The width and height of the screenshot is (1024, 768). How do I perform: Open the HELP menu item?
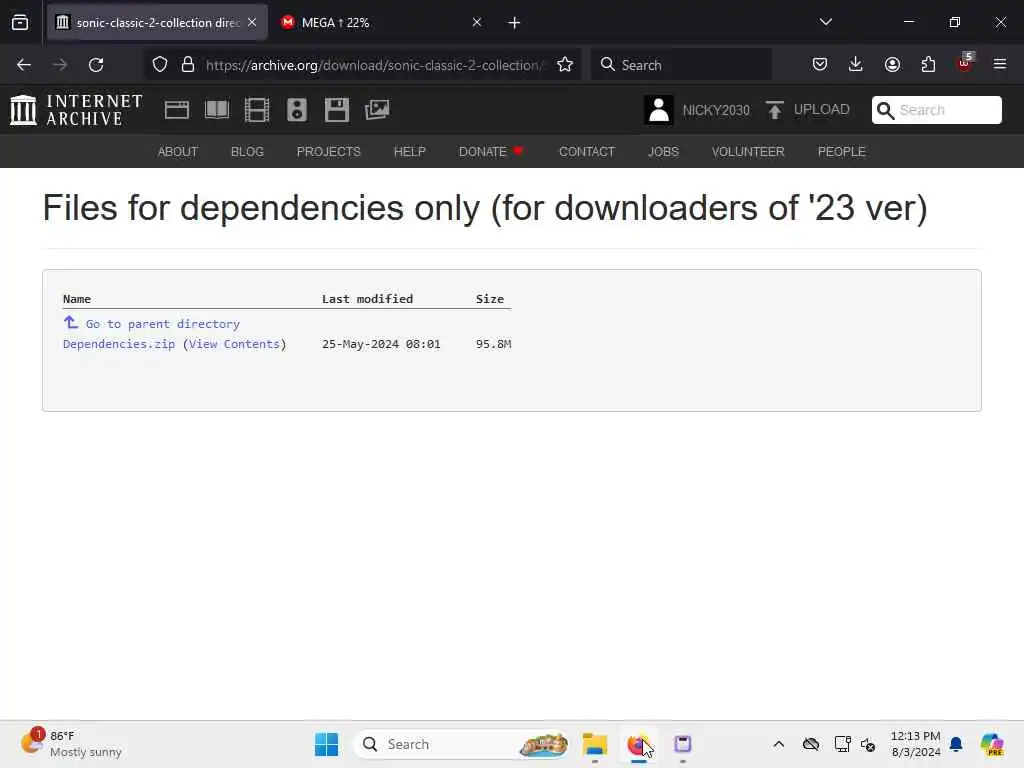pos(409,152)
